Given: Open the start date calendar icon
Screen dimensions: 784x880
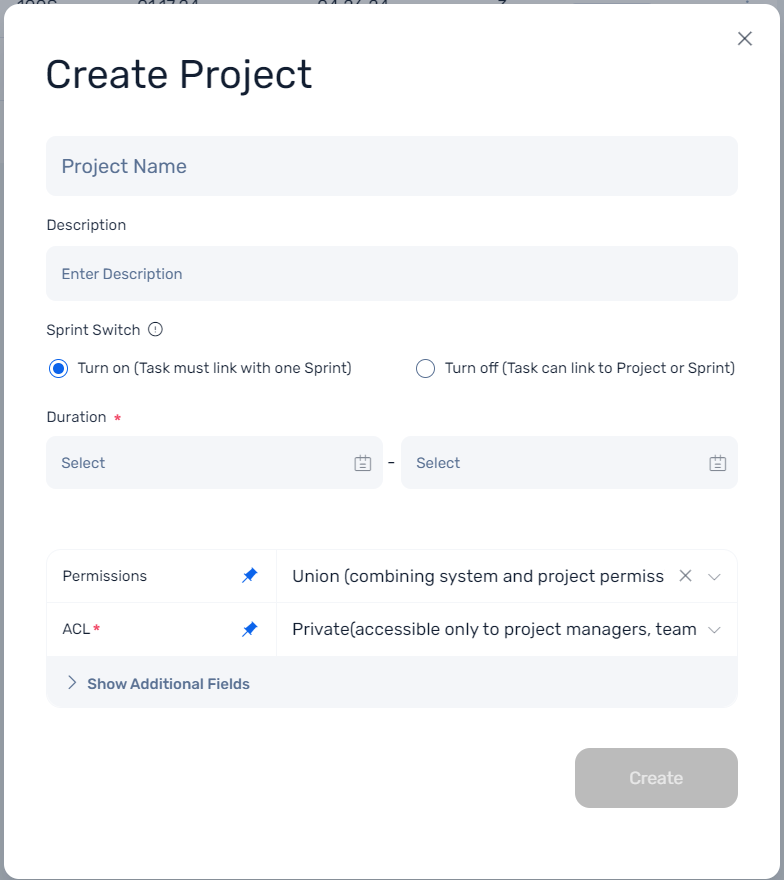Looking at the screenshot, I should tap(363, 463).
